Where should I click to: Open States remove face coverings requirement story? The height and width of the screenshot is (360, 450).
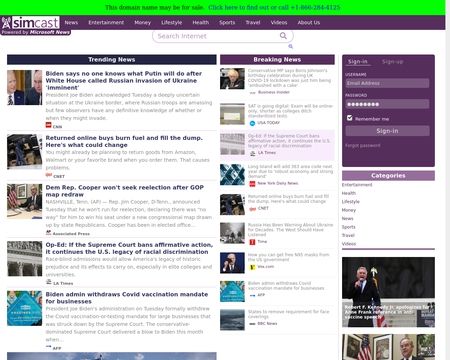[x=289, y=314]
